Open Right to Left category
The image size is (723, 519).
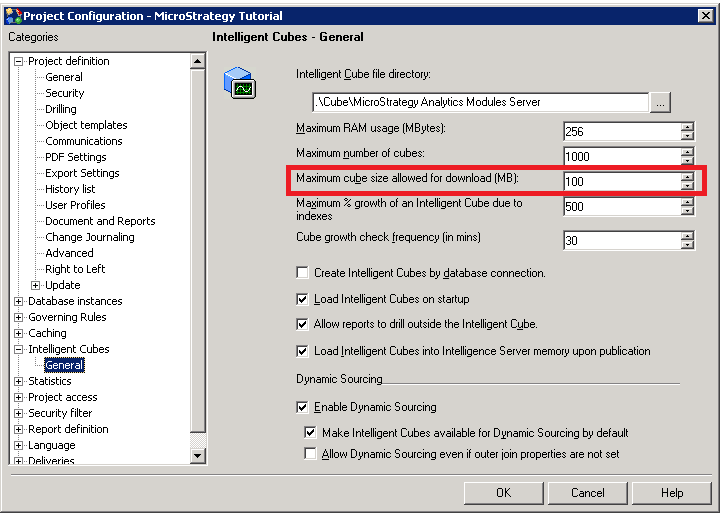(75, 269)
